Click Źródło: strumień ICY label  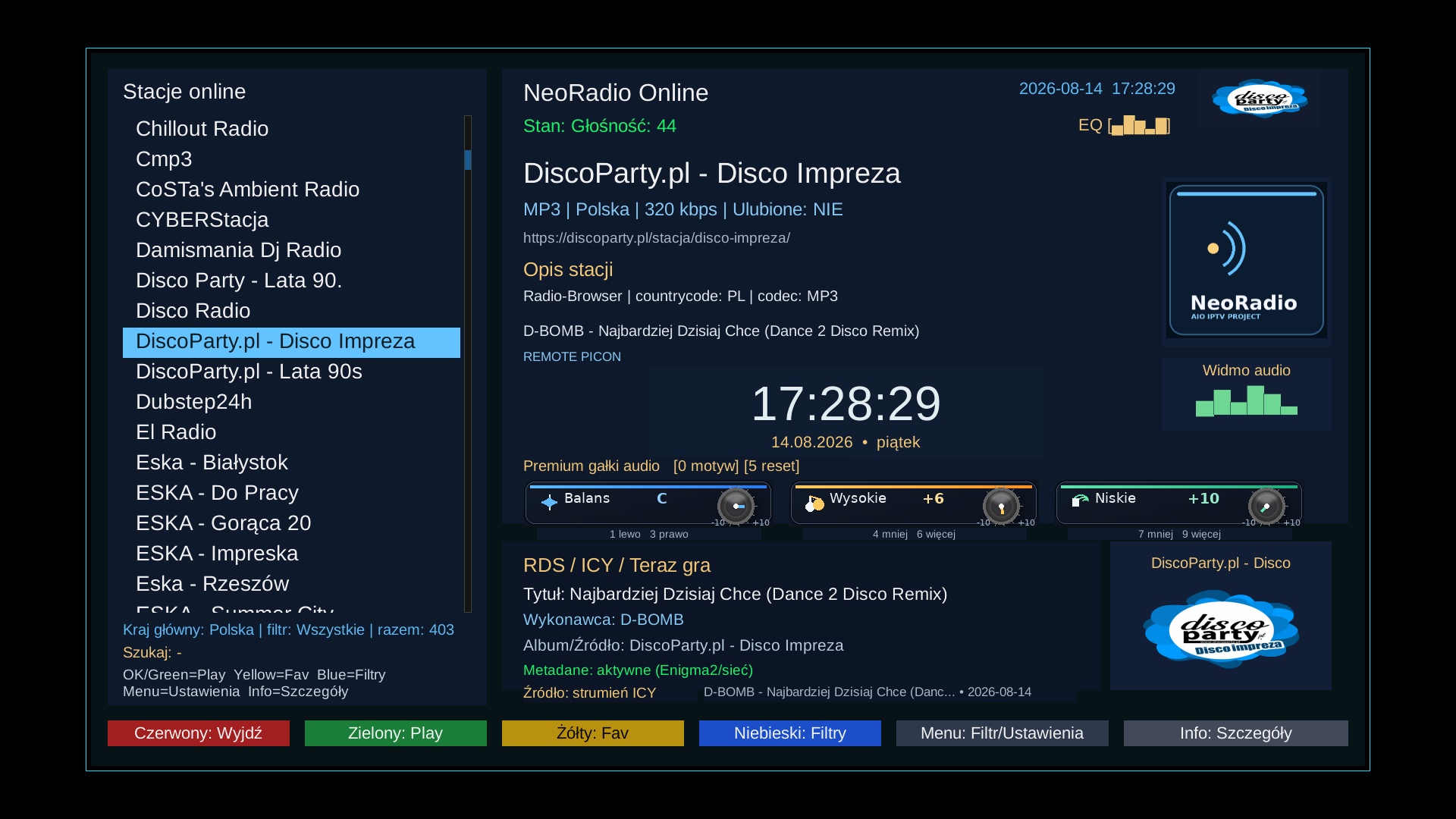589,692
